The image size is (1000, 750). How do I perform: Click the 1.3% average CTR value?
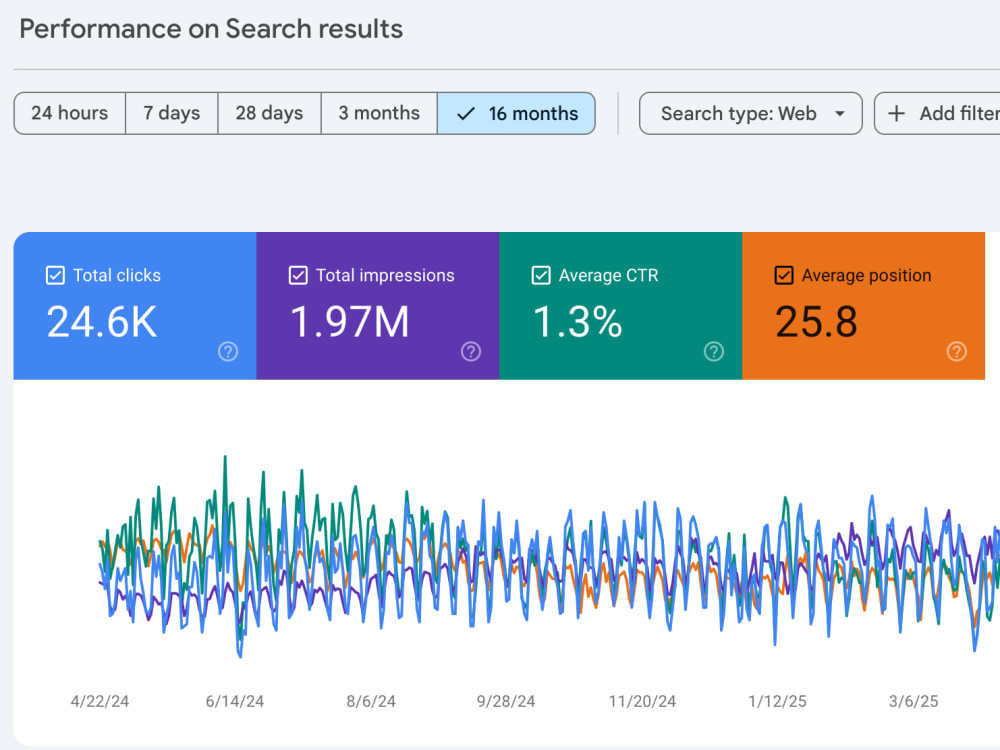click(577, 321)
